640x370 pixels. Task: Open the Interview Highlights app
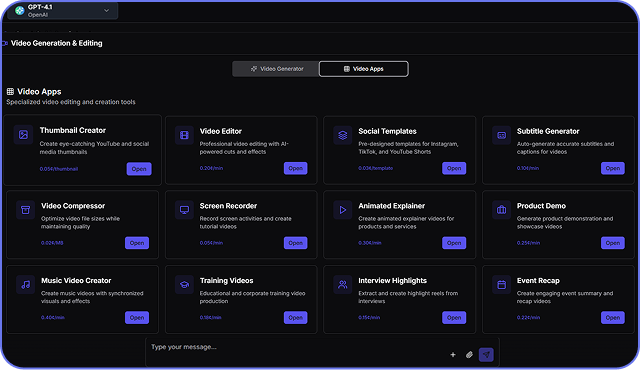[x=454, y=317]
